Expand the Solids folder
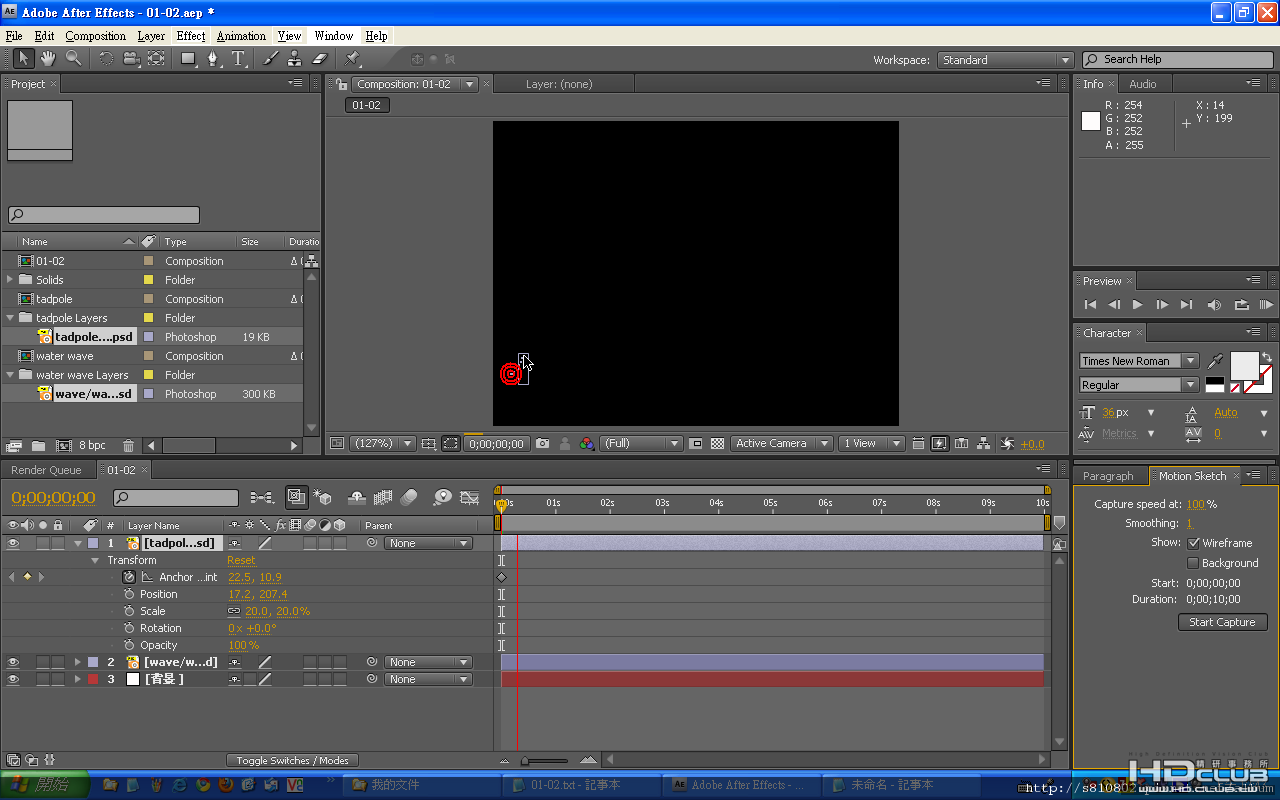 [10, 280]
